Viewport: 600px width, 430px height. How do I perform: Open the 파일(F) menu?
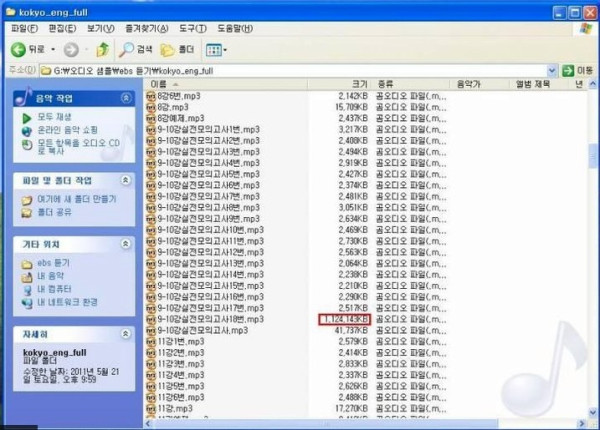pyautogui.click(x=24, y=29)
